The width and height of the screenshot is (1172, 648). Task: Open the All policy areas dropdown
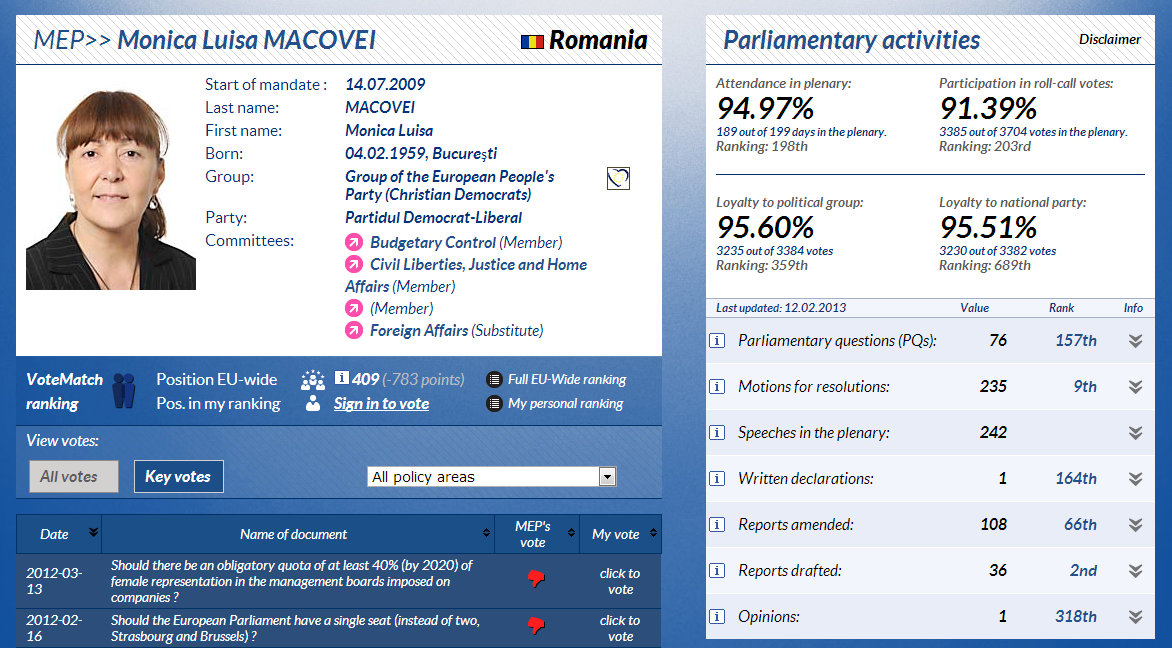[x=606, y=477]
